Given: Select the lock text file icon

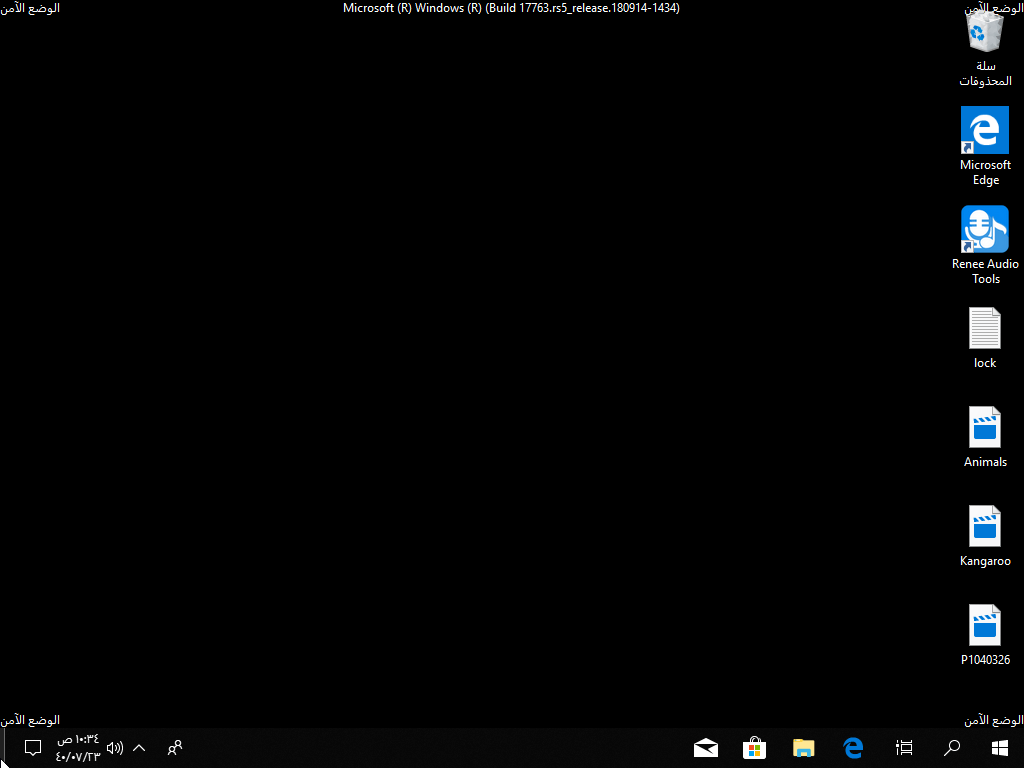Looking at the screenshot, I should 985,338.
